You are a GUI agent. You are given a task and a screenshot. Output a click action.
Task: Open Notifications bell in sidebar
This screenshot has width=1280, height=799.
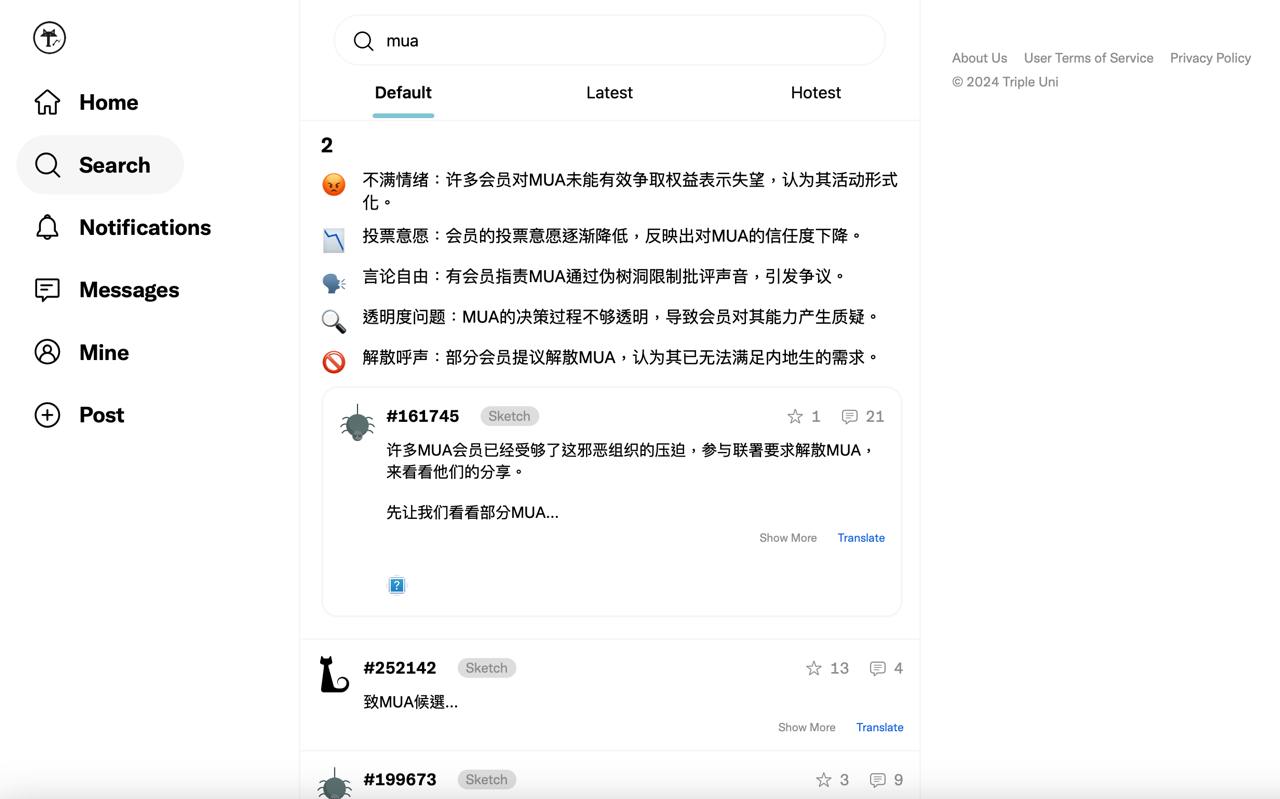[x=123, y=227]
